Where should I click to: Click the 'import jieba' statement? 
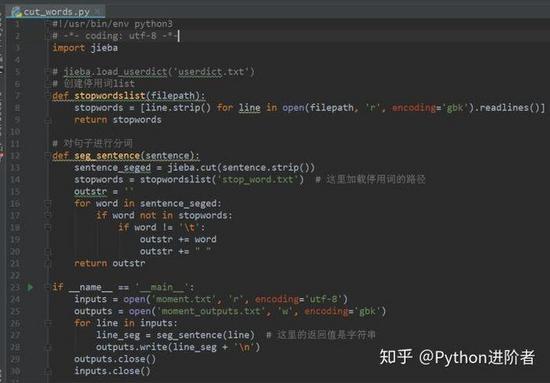(85, 48)
